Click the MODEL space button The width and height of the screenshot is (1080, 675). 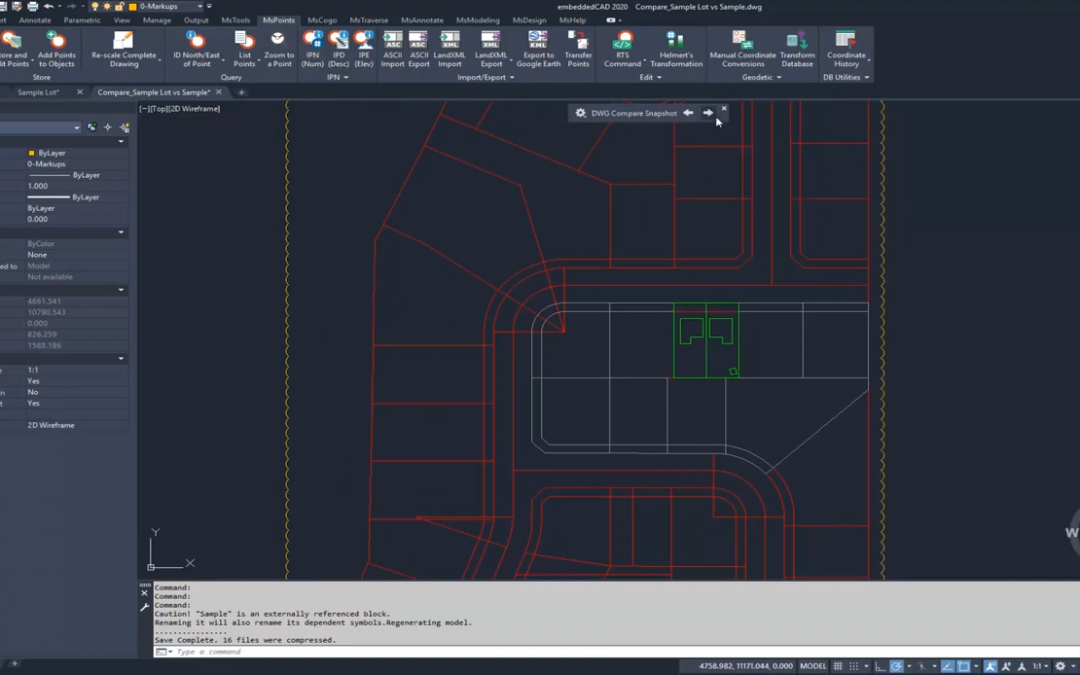click(x=813, y=666)
